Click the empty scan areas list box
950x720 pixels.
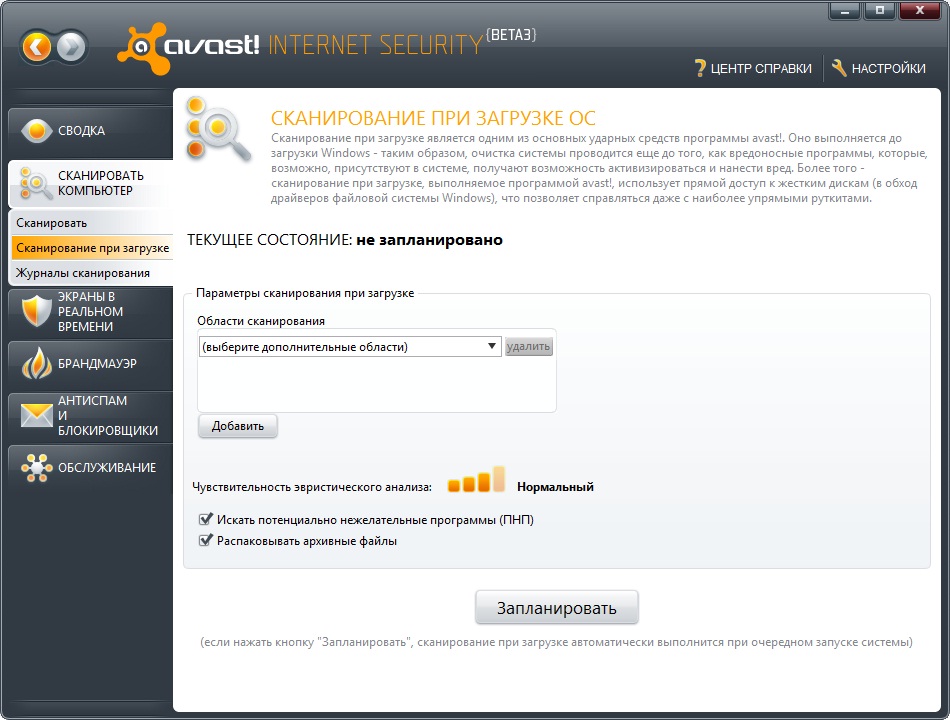[376, 384]
